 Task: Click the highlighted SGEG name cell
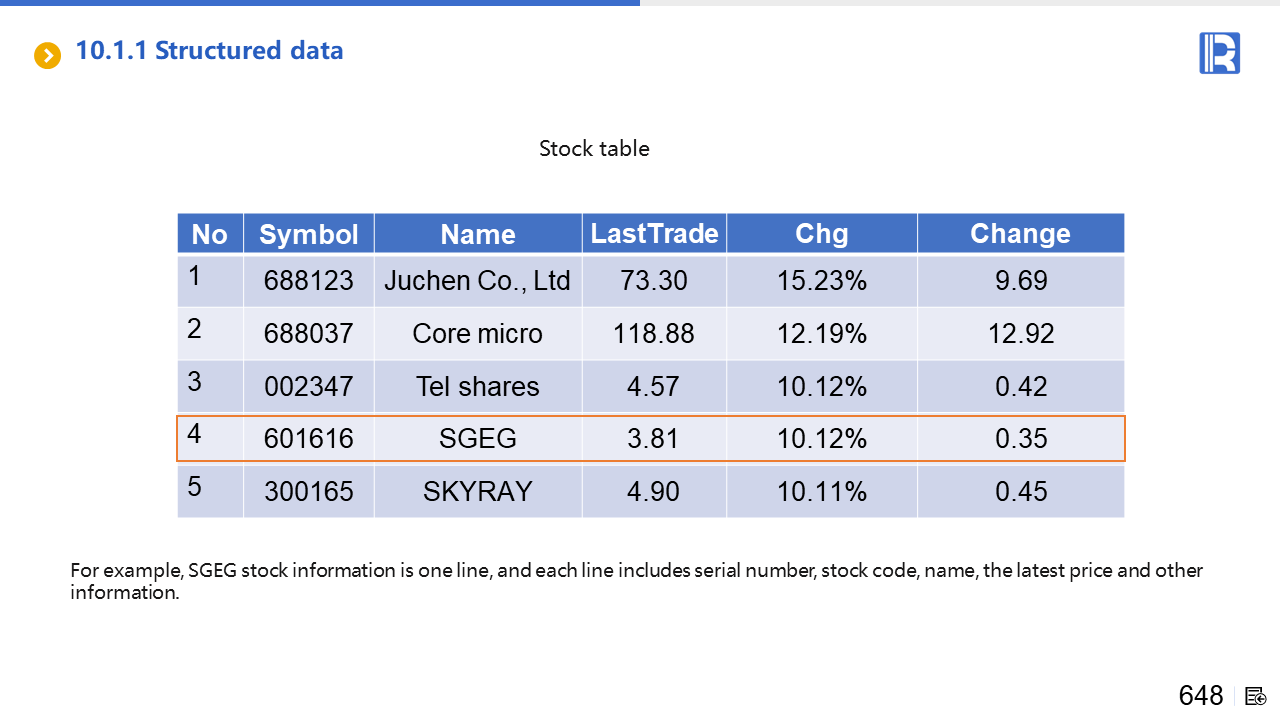tap(477, 439)
